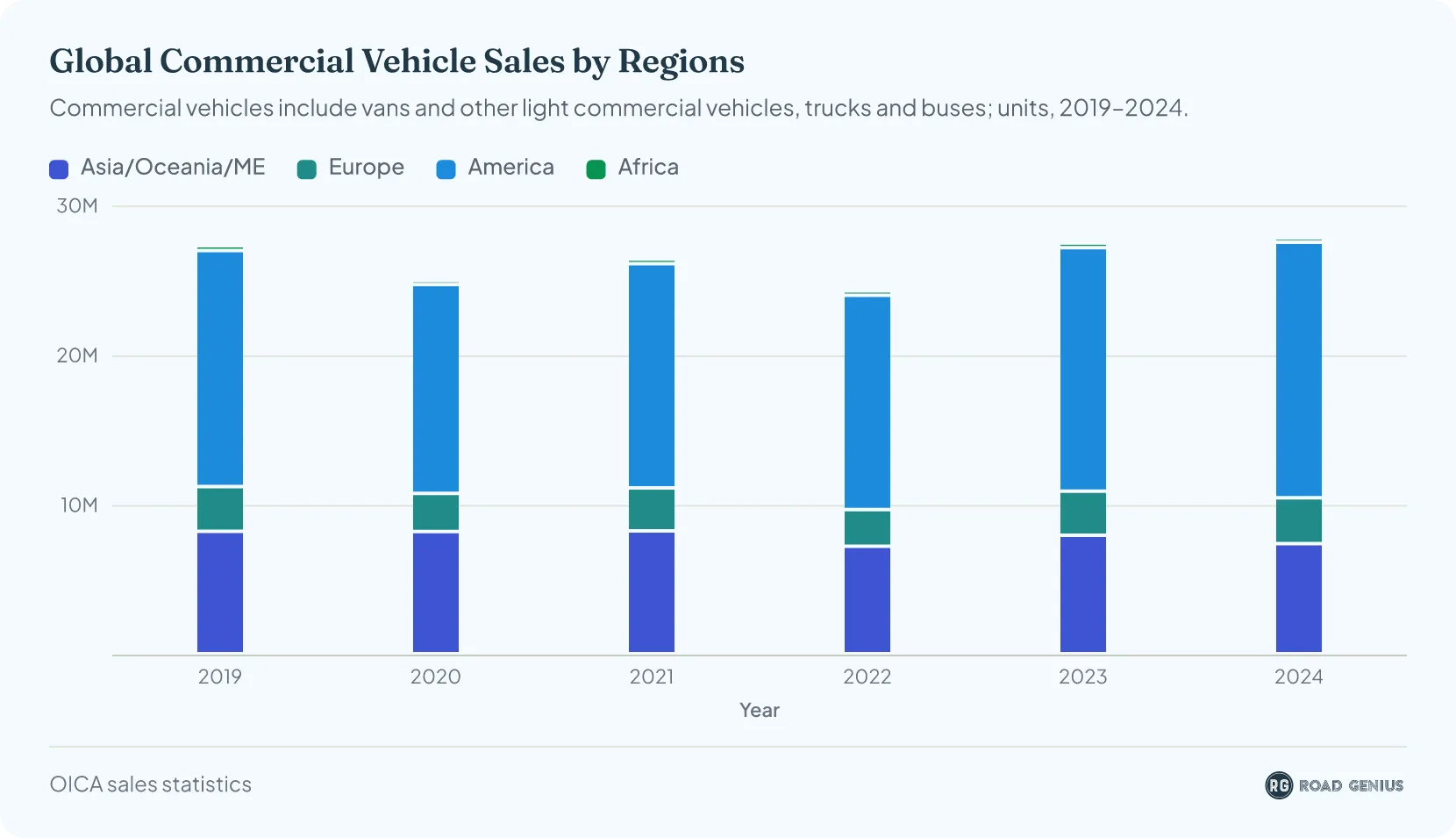Click the 2024 America bar segment

pyautogui.click(x=1299, y=370)
